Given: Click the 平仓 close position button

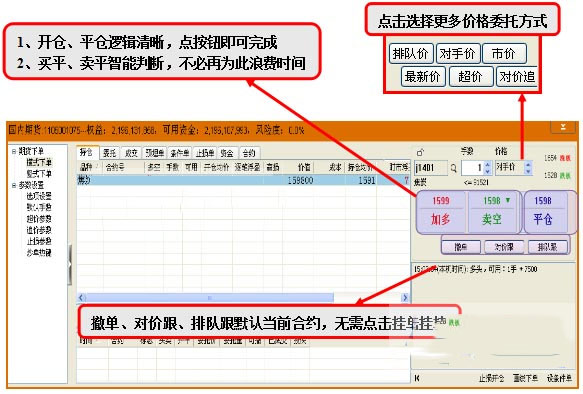Looking at the screenshot, I should click(543, 212).
